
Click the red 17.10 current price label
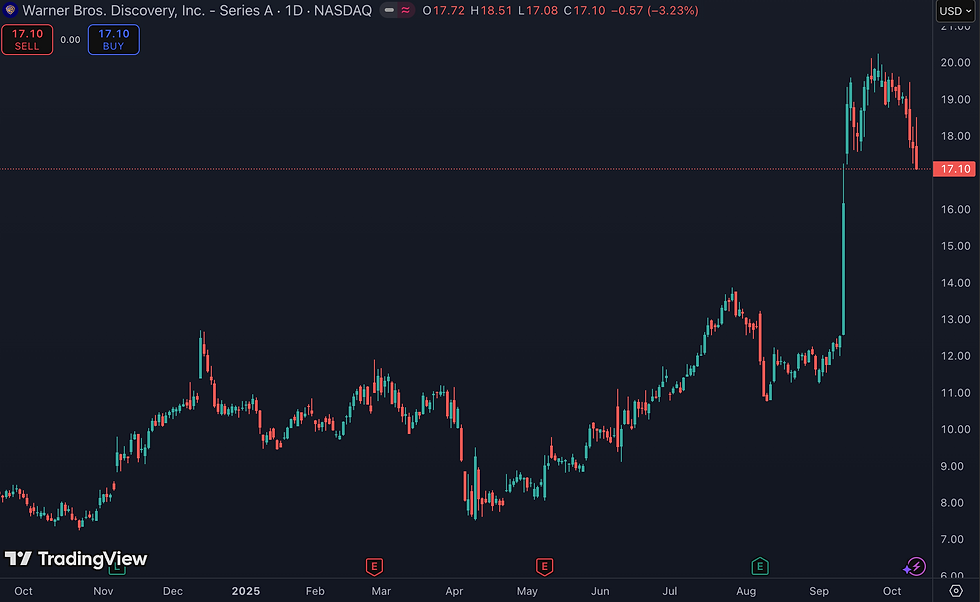tap(954, 169)
